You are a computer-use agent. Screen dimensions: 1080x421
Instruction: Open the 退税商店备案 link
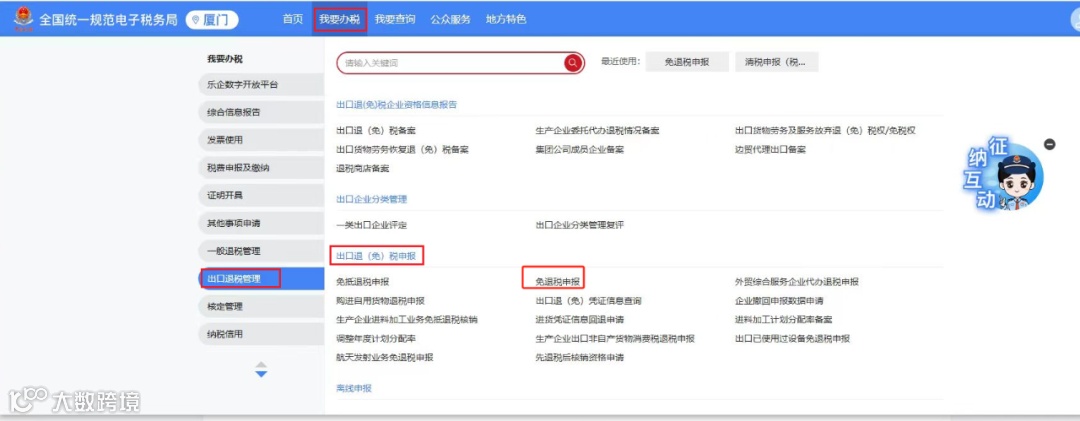click(362, 168)
